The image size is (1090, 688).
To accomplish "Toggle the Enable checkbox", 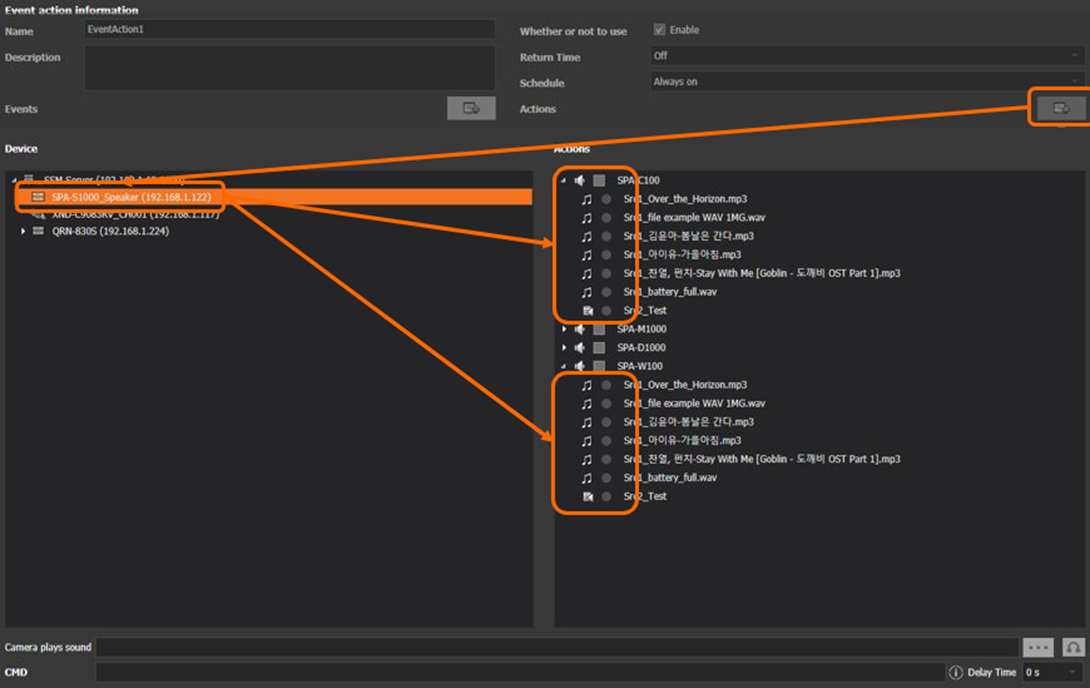I will 659,30.
